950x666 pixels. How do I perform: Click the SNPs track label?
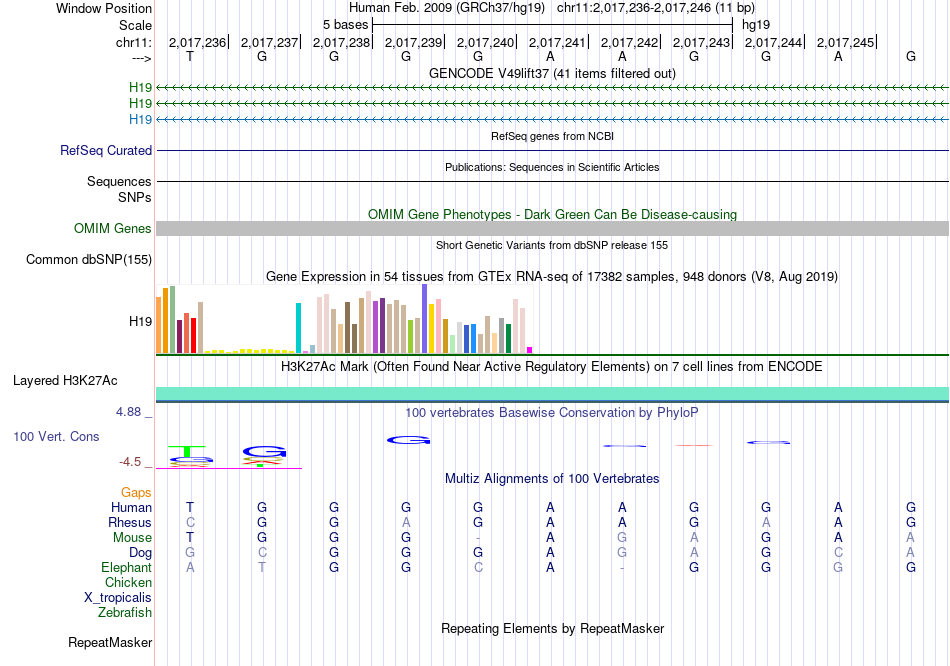(135, 197)
